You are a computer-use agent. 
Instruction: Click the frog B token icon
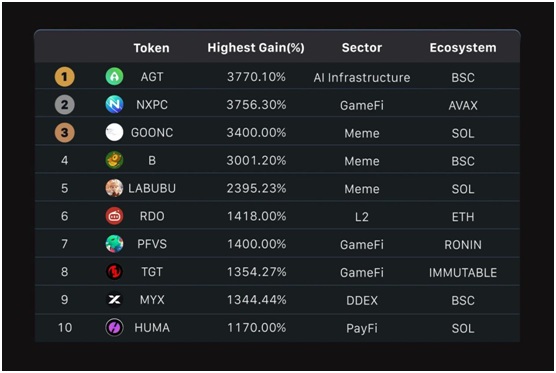coord(114,160)
